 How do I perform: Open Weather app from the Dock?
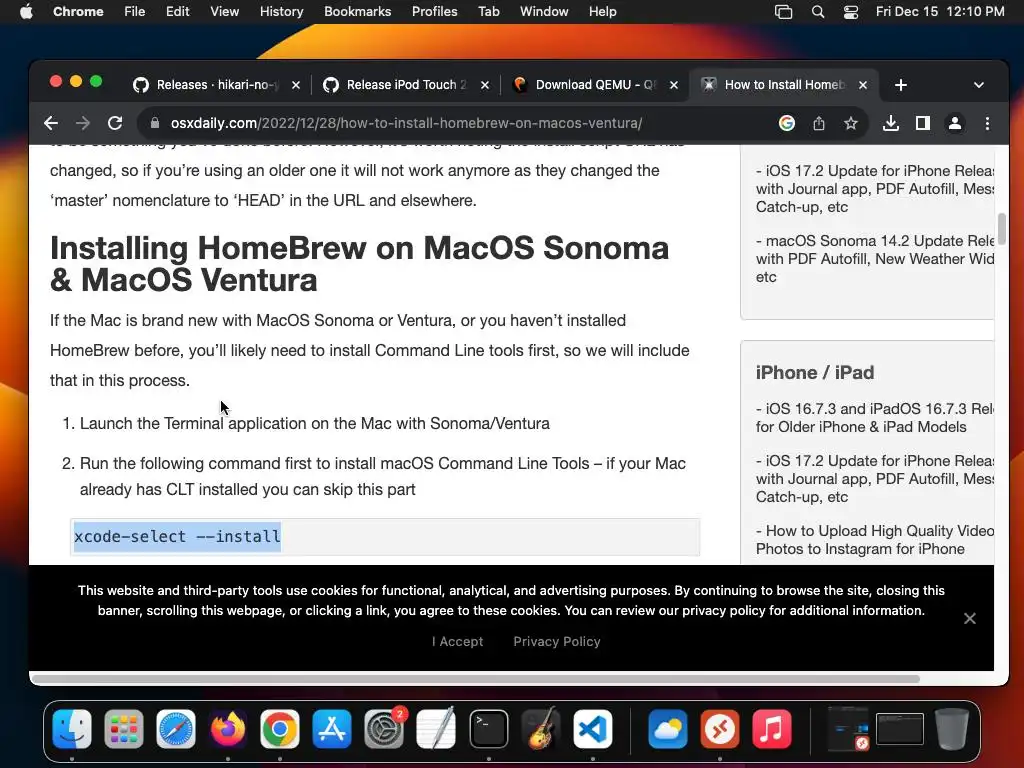667,729
